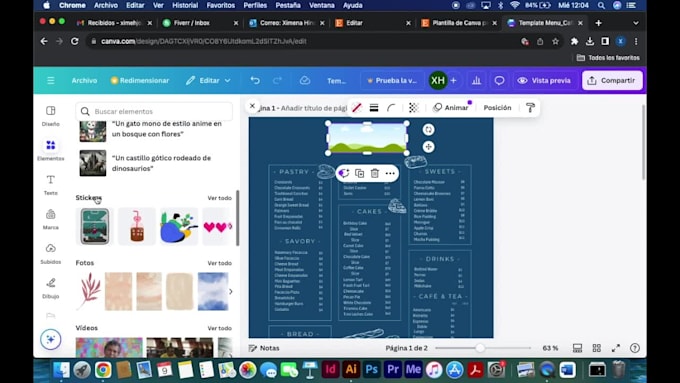Open the Dibujo drawing panel
680x383 pixels.
[x=51, y=288]
